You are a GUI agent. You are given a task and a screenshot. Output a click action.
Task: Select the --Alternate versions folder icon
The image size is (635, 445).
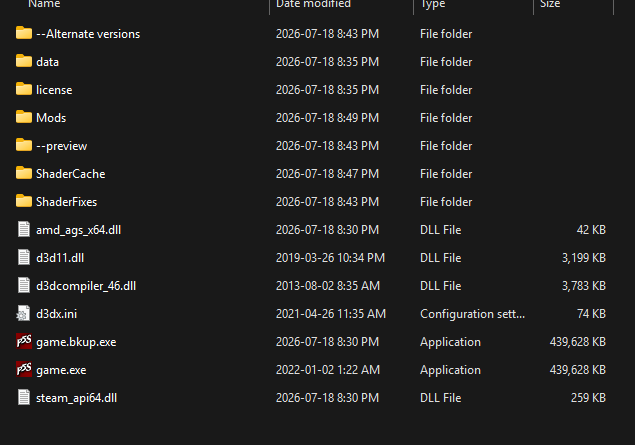(24, 33)
